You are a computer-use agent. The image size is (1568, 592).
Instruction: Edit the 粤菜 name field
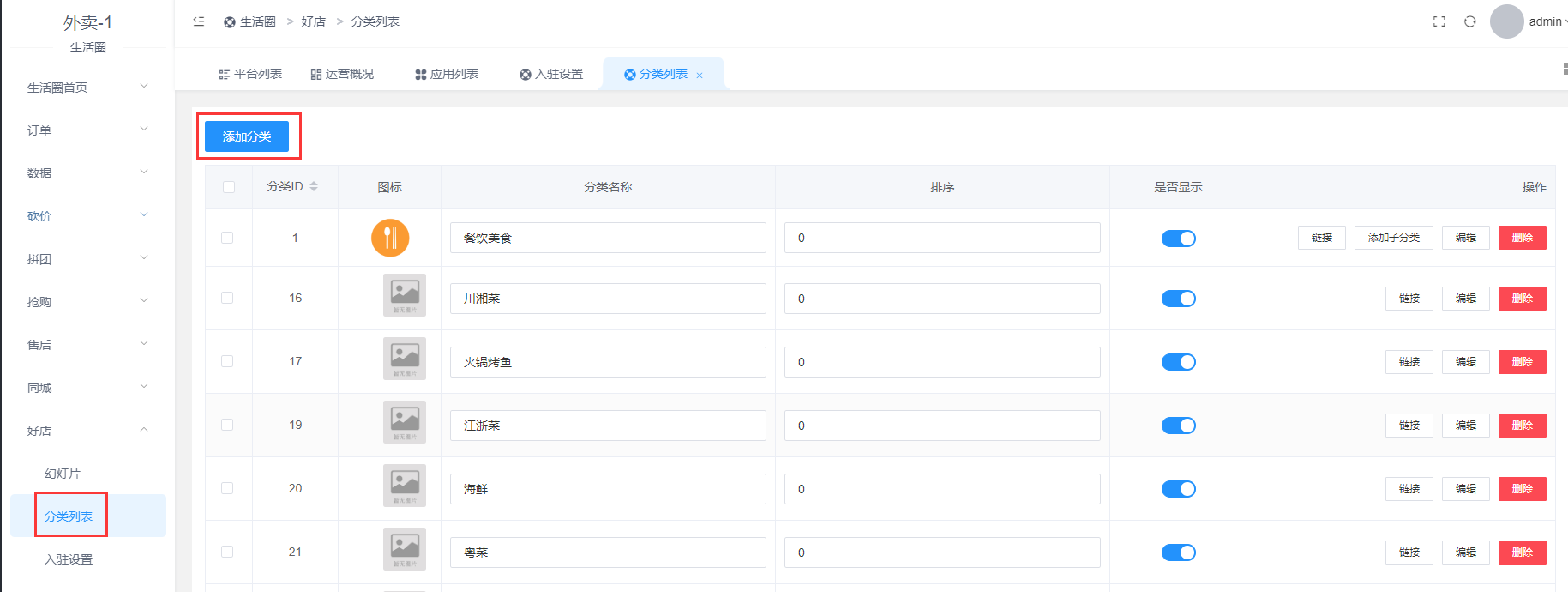(608, 553)
